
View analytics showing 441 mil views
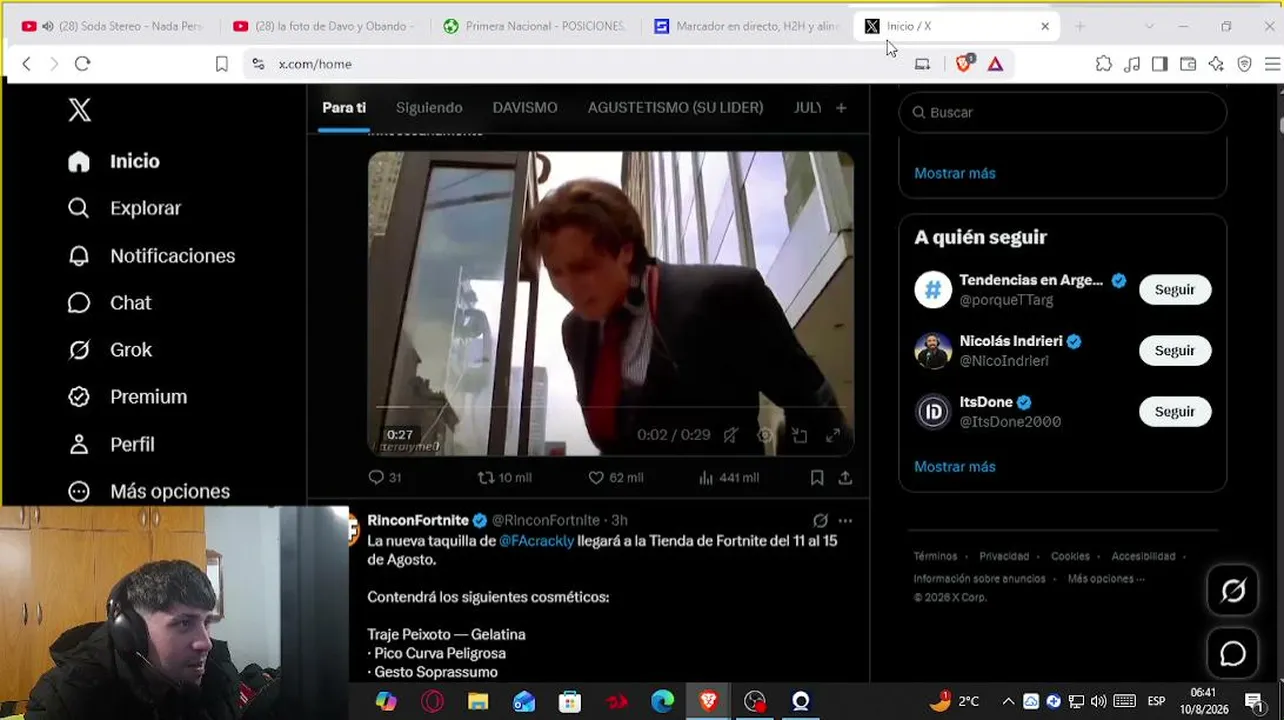tap(728, 478)
